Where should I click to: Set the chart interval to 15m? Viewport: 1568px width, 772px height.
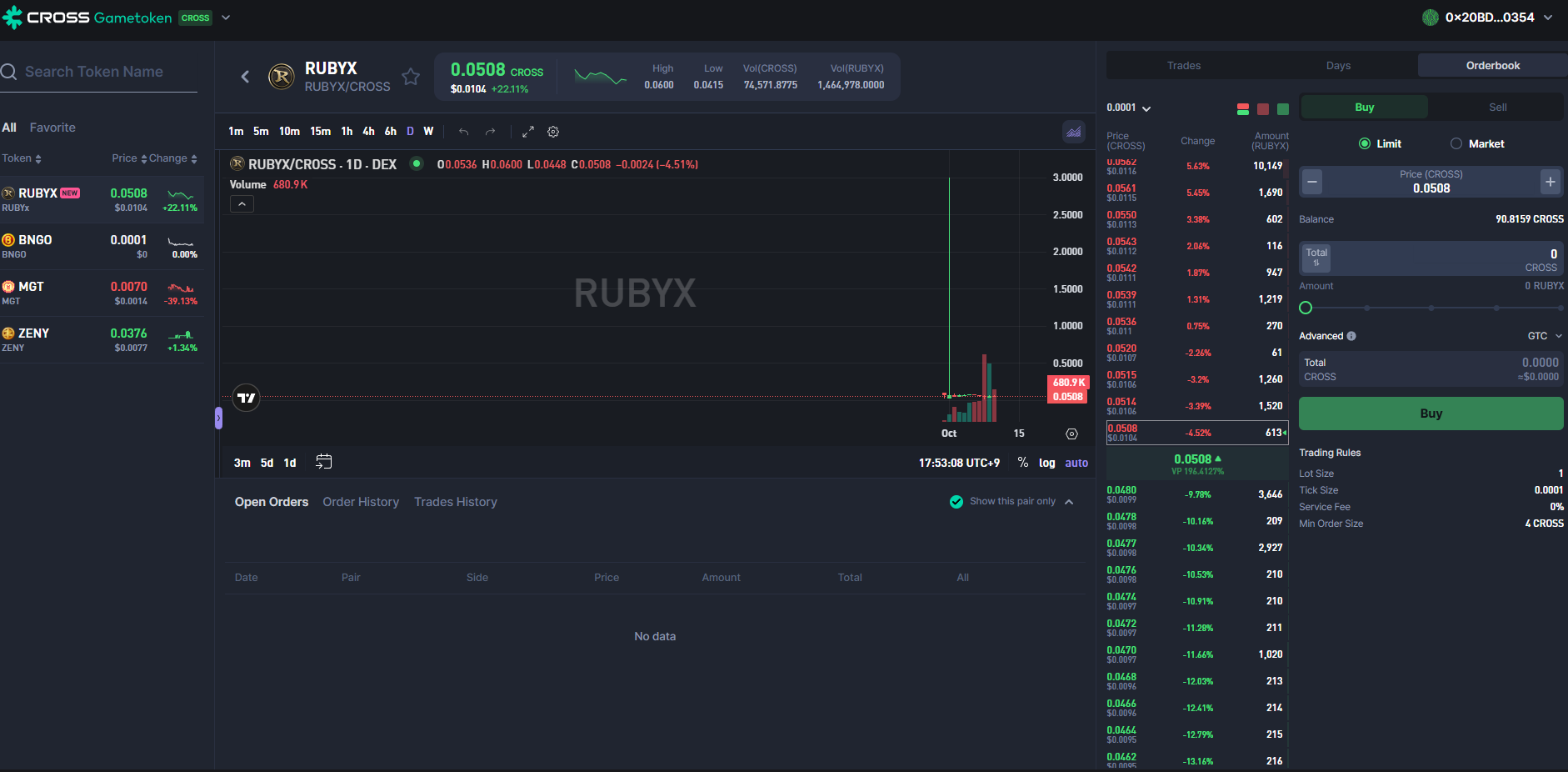point(320,131)
